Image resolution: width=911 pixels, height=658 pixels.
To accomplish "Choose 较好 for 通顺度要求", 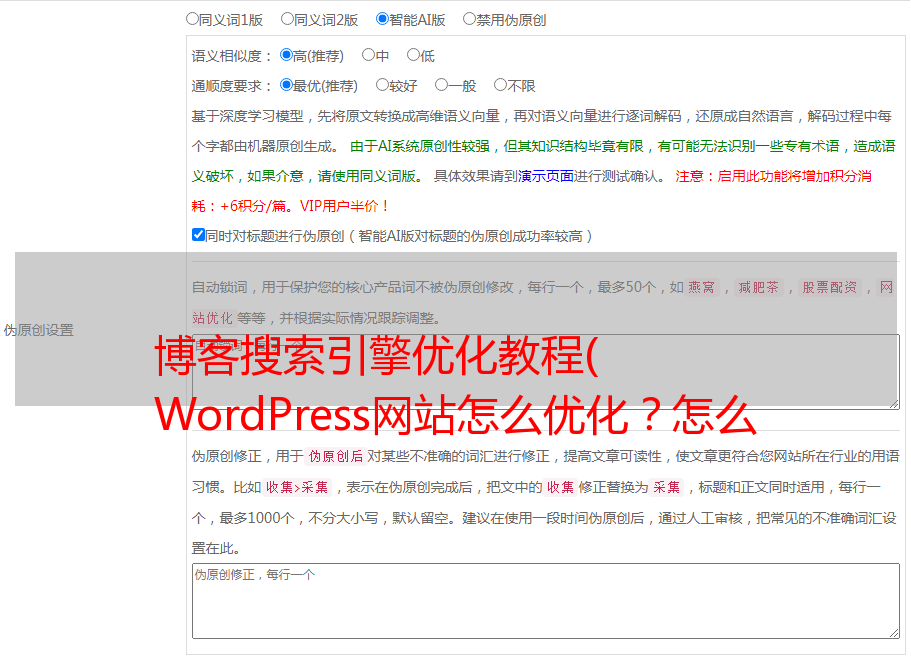I will (x=382, y=86).
